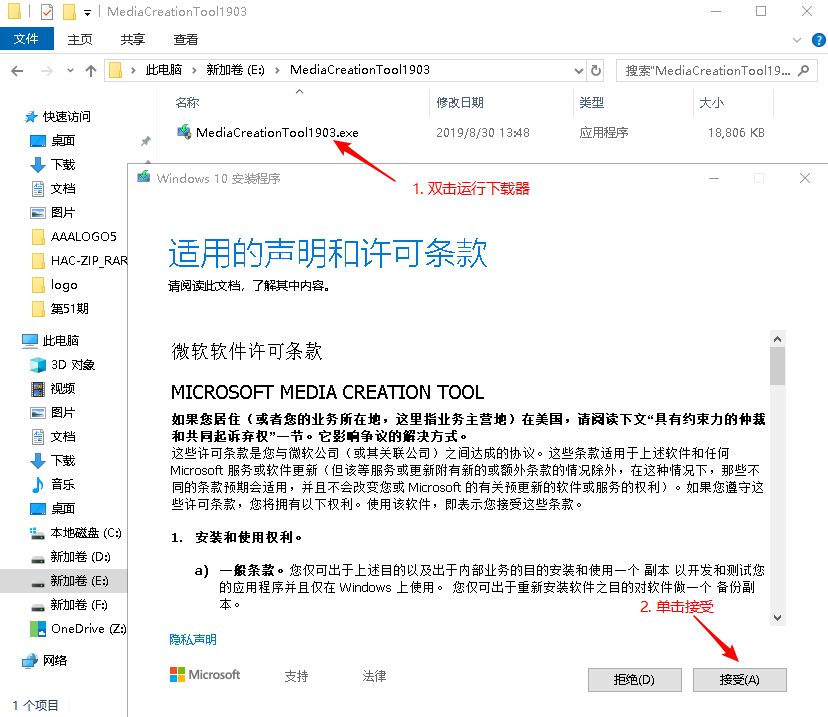The image size is (828, 717).
Task: Open the 新加卷 (D:) drive icon
Action: [38, 559]
